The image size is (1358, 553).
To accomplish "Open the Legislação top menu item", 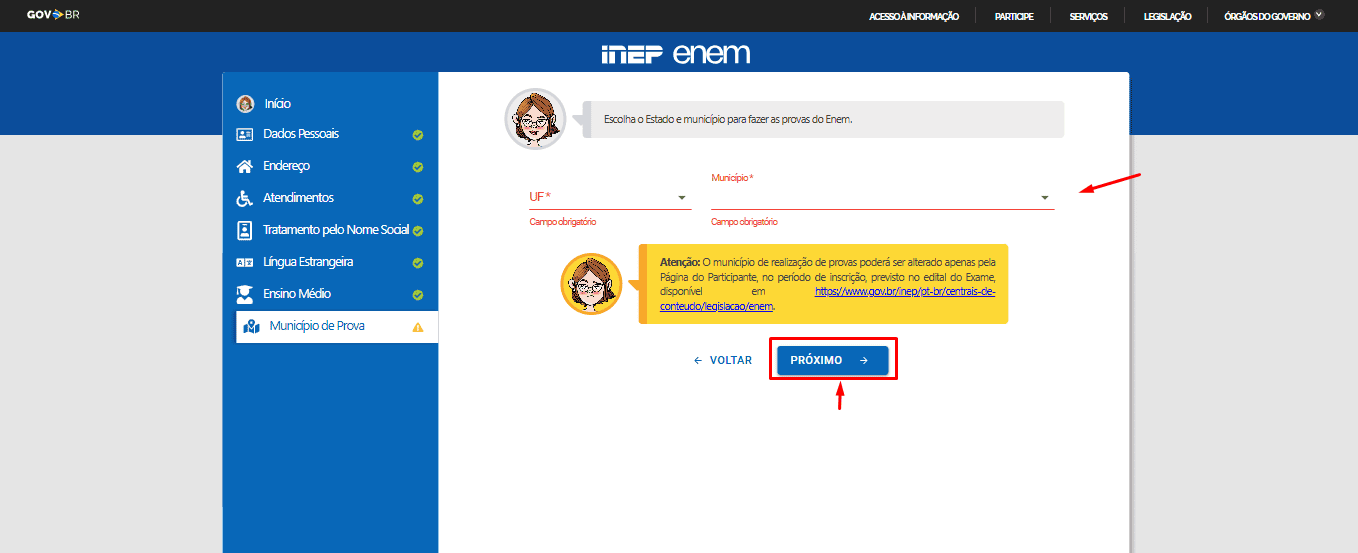I will pyautogui.click(x=1167, y=16).
